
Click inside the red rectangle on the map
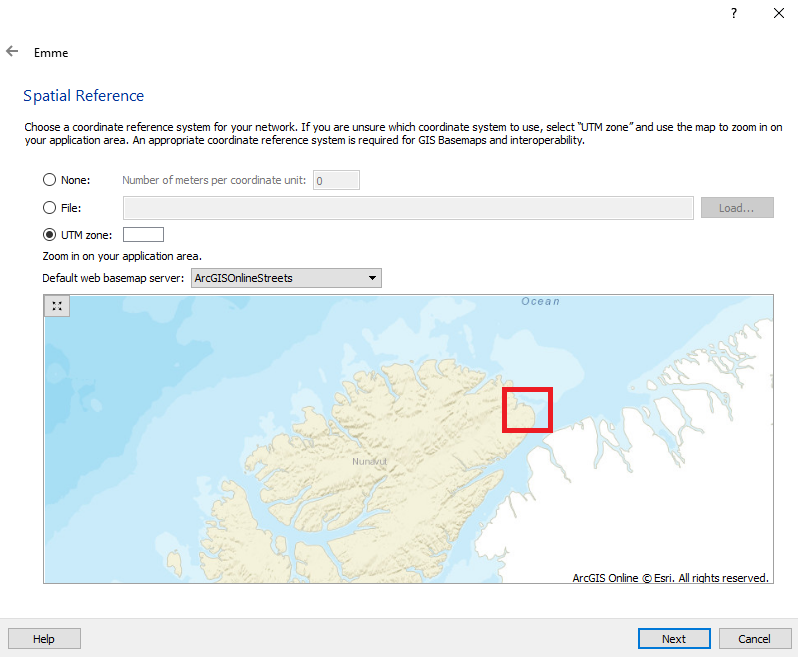pyautogui.click(x=527, y=410)
